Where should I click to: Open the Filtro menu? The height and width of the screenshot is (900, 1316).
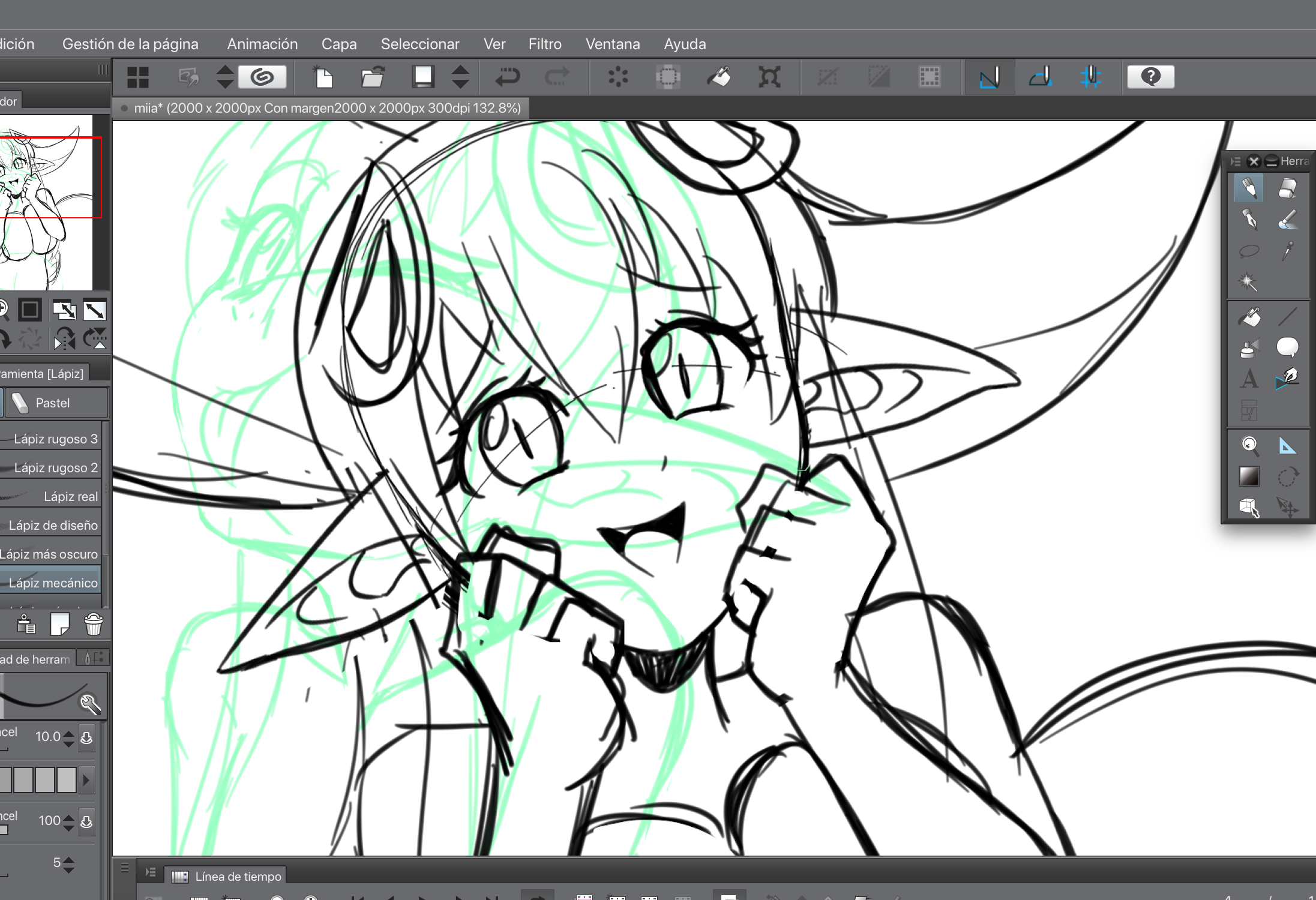tap(544, 44)
